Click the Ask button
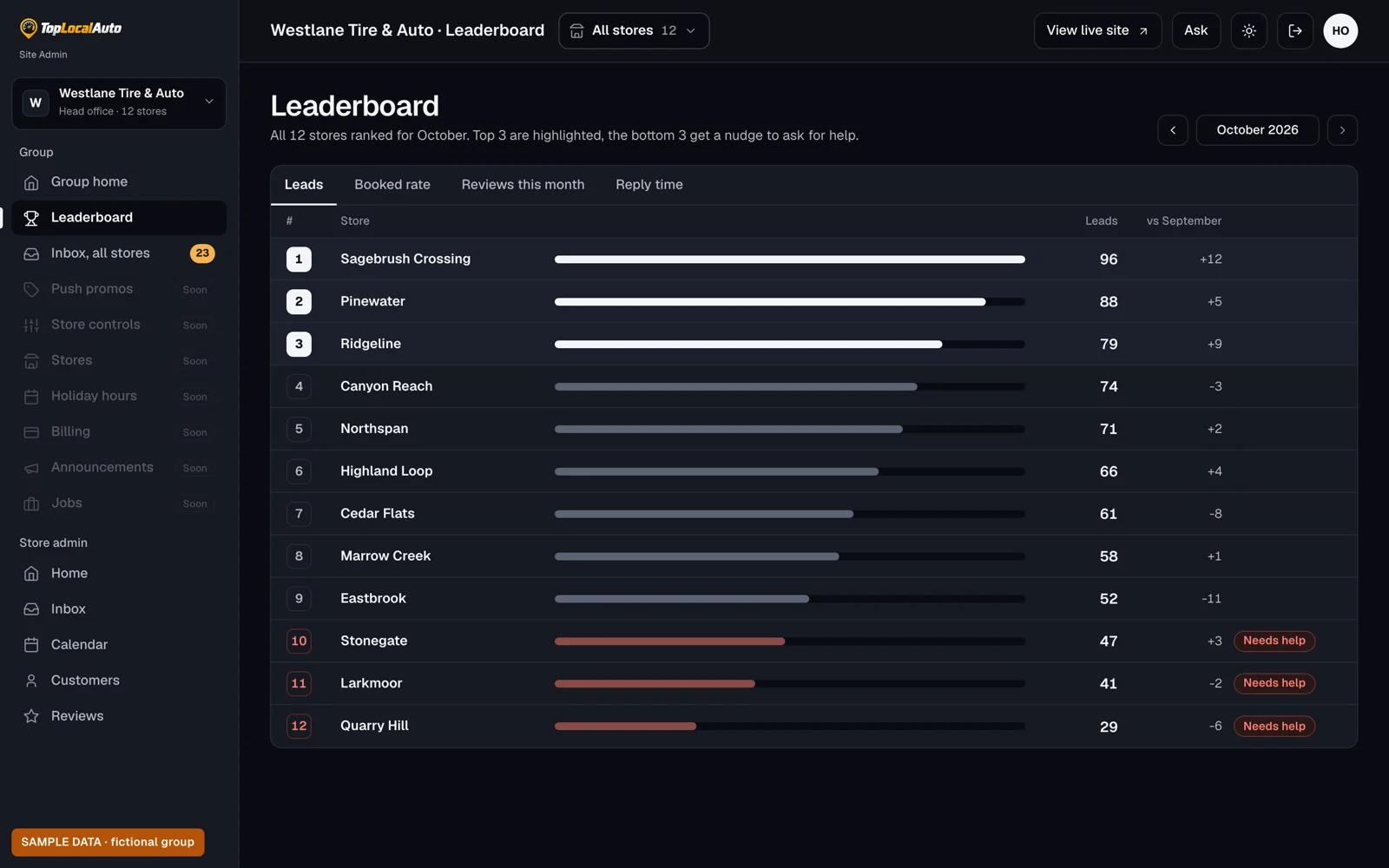 (x=1196, y=31)
